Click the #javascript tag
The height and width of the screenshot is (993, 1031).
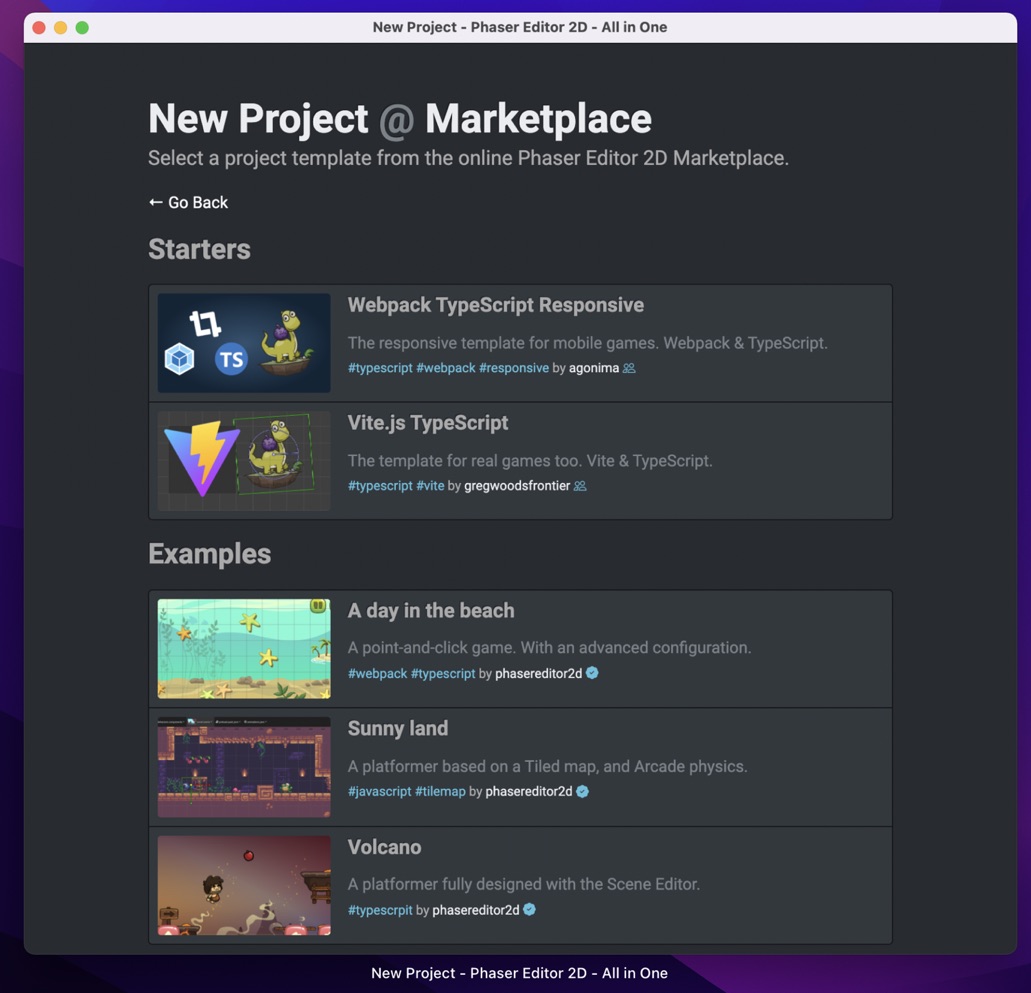[379, 792]
